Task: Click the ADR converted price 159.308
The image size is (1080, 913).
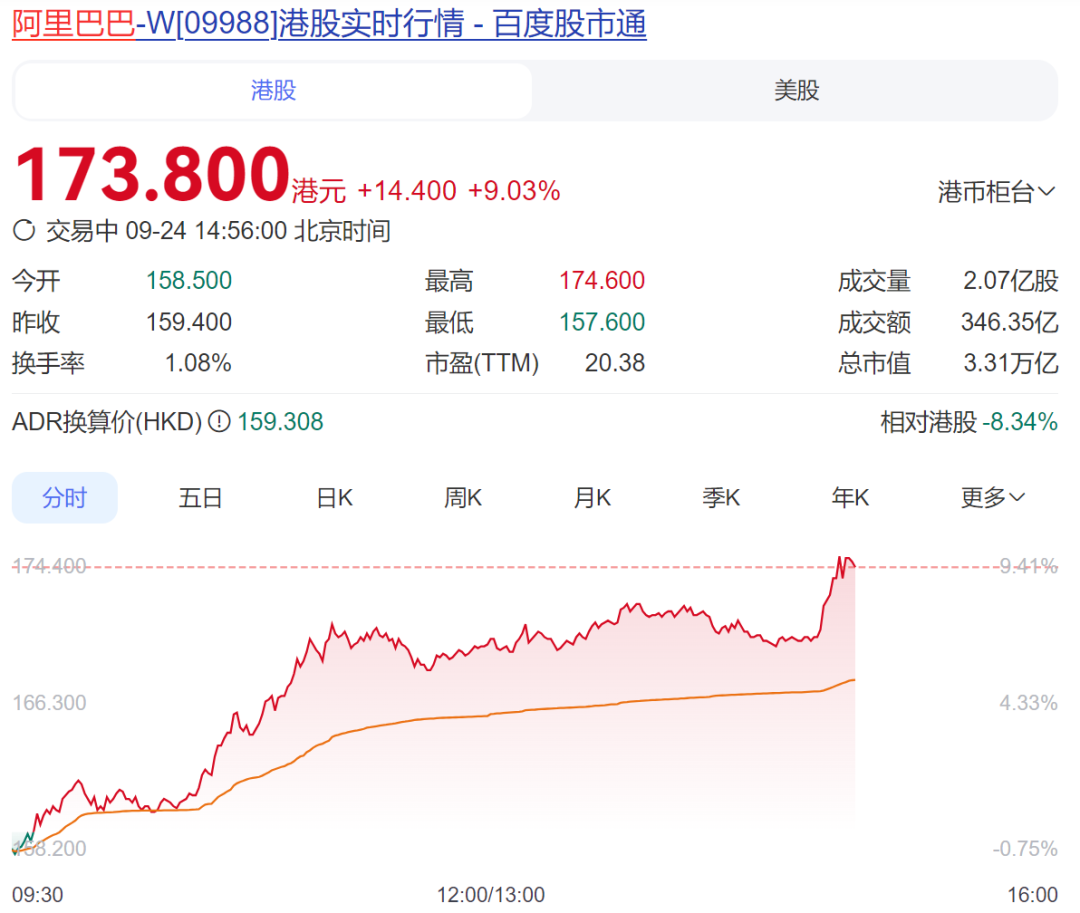Action: click(x=281, y=422)
